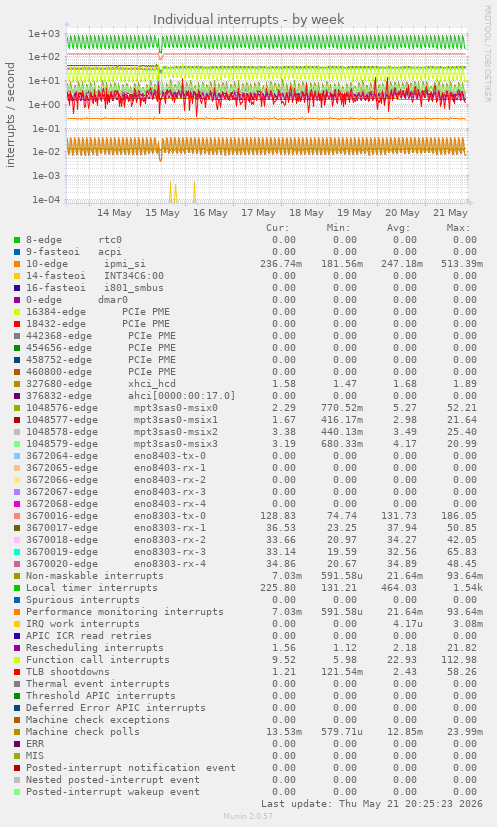Click the orange swatch for 10-edge ipmi_si
The width and height of the screenshot is (497, 827).
tap(17, 264)
